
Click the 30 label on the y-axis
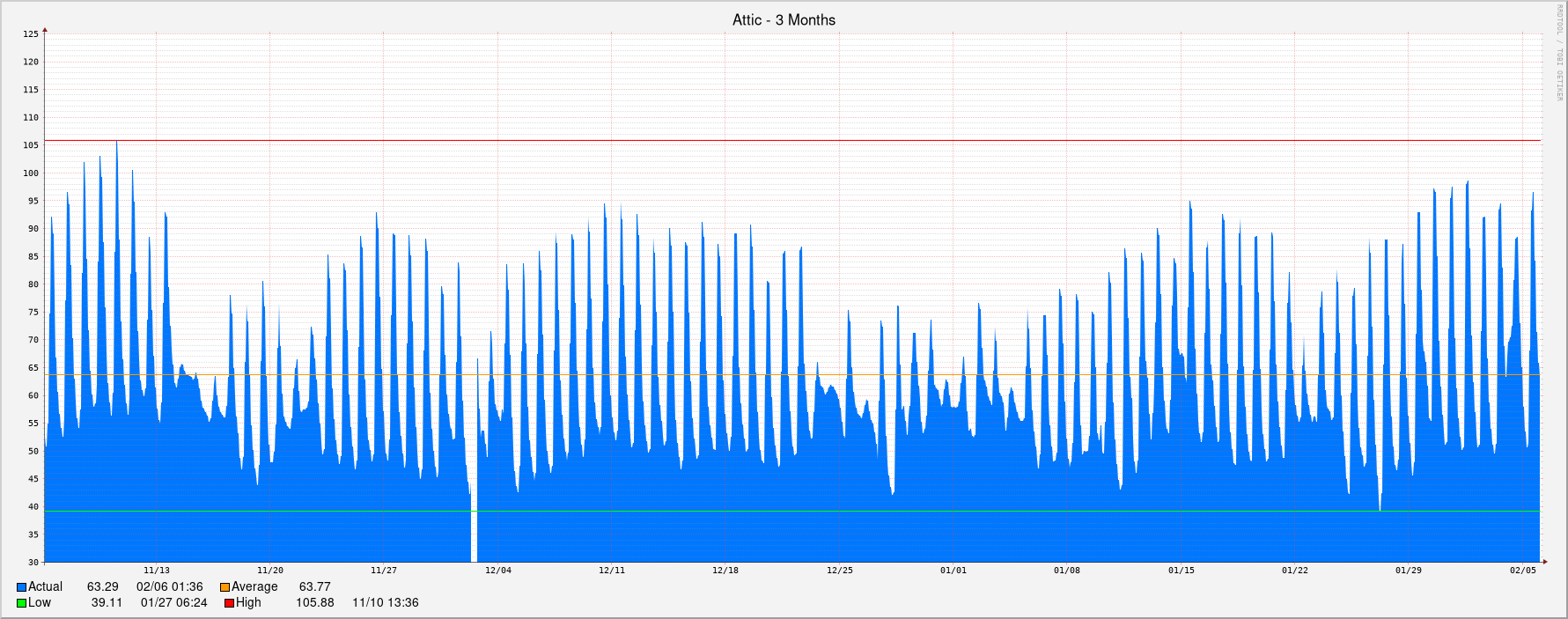pyautogui.click(x=33, y=562)
